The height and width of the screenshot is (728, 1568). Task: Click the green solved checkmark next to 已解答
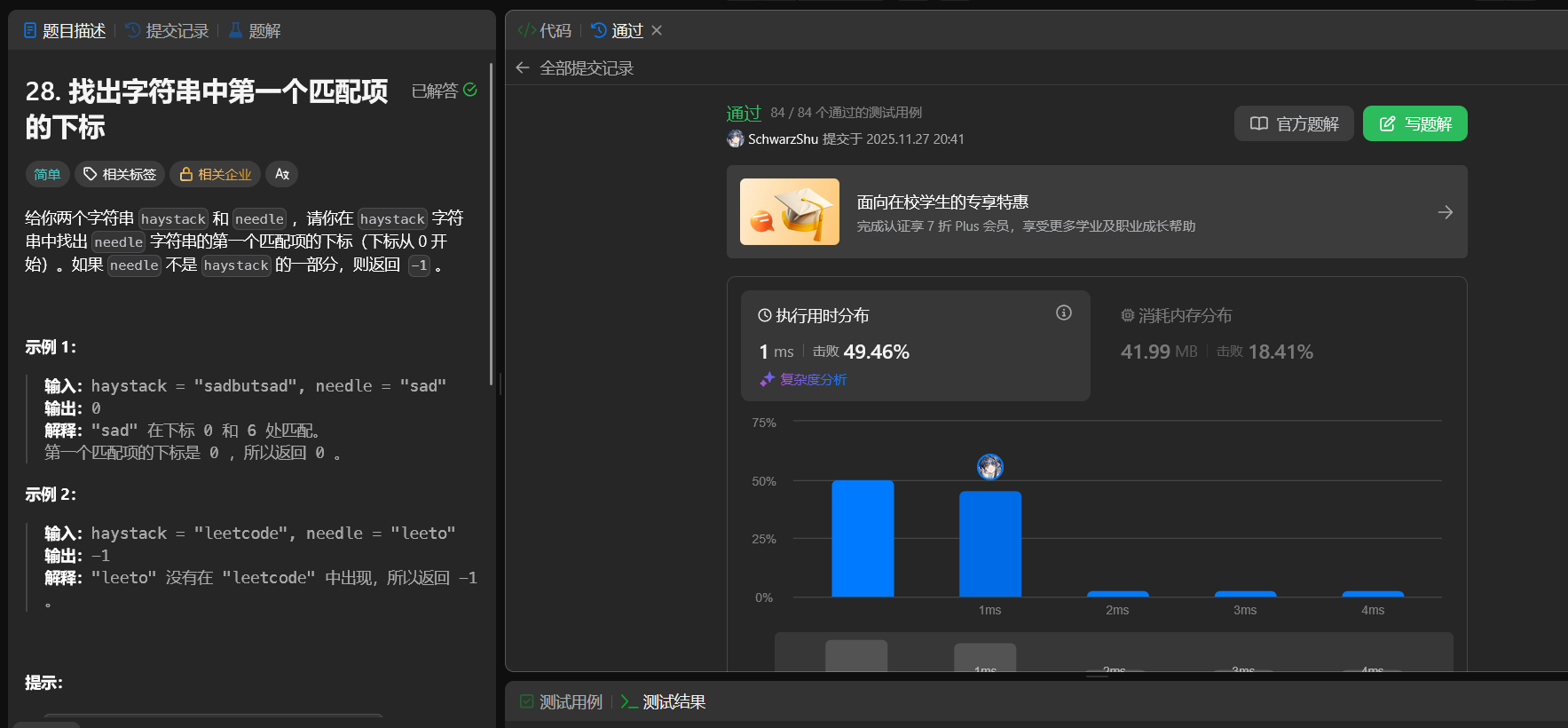point(470,90)
